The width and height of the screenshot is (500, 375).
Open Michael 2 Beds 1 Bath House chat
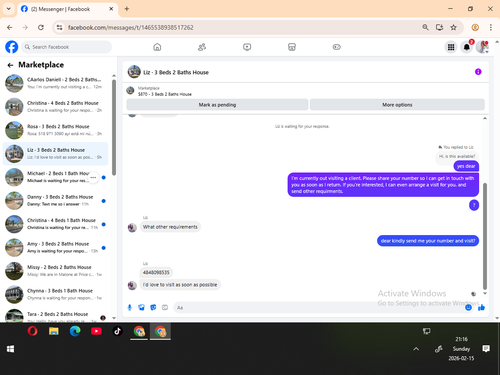[55, 177]
